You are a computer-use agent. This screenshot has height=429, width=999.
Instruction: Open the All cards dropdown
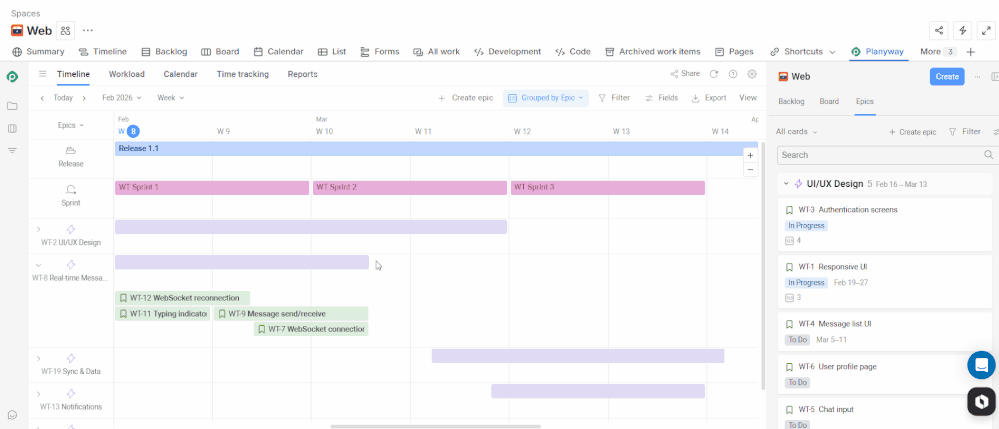[796, 132]
